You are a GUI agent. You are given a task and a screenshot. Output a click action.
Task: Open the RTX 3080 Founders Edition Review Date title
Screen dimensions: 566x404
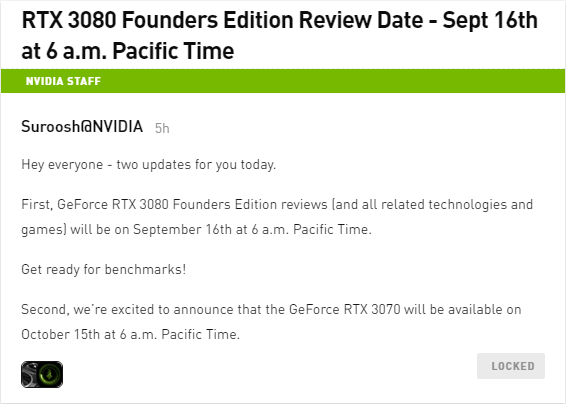pos(280,35)
